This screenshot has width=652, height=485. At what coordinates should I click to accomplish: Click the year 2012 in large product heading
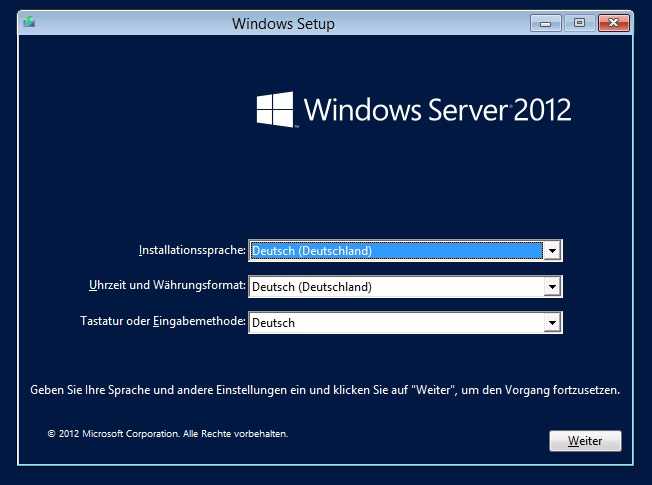click(545, 109)
